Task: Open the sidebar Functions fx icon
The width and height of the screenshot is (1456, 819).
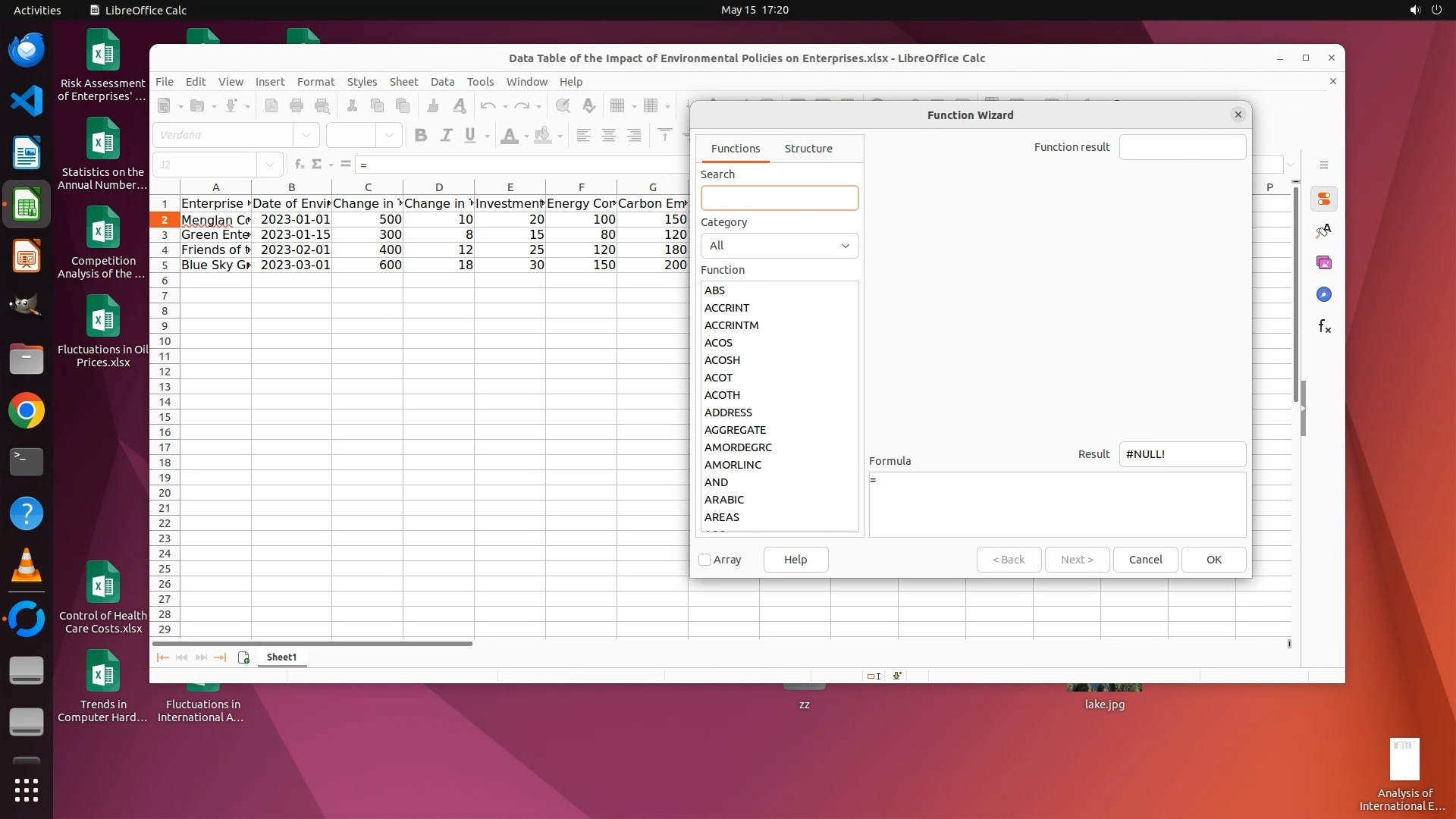Action: click(x=1324, y=326)
